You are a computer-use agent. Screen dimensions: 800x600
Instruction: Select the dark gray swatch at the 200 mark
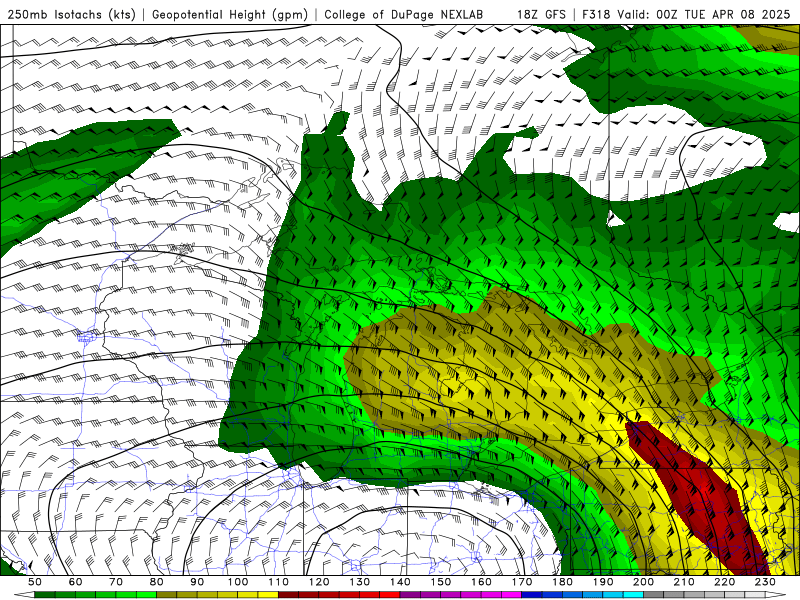point(654,595)
